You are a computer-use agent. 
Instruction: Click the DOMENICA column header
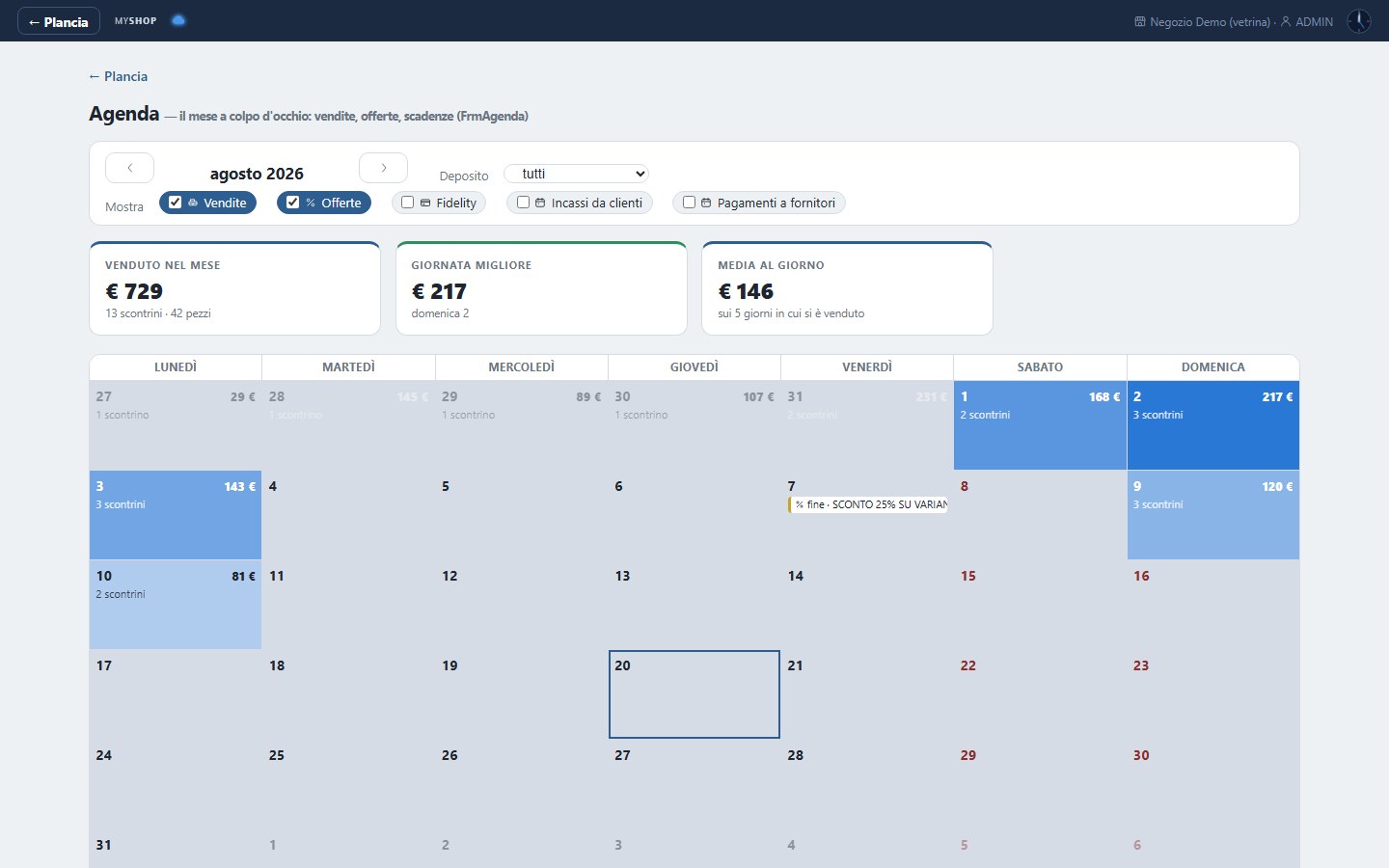pos(1213,367)
